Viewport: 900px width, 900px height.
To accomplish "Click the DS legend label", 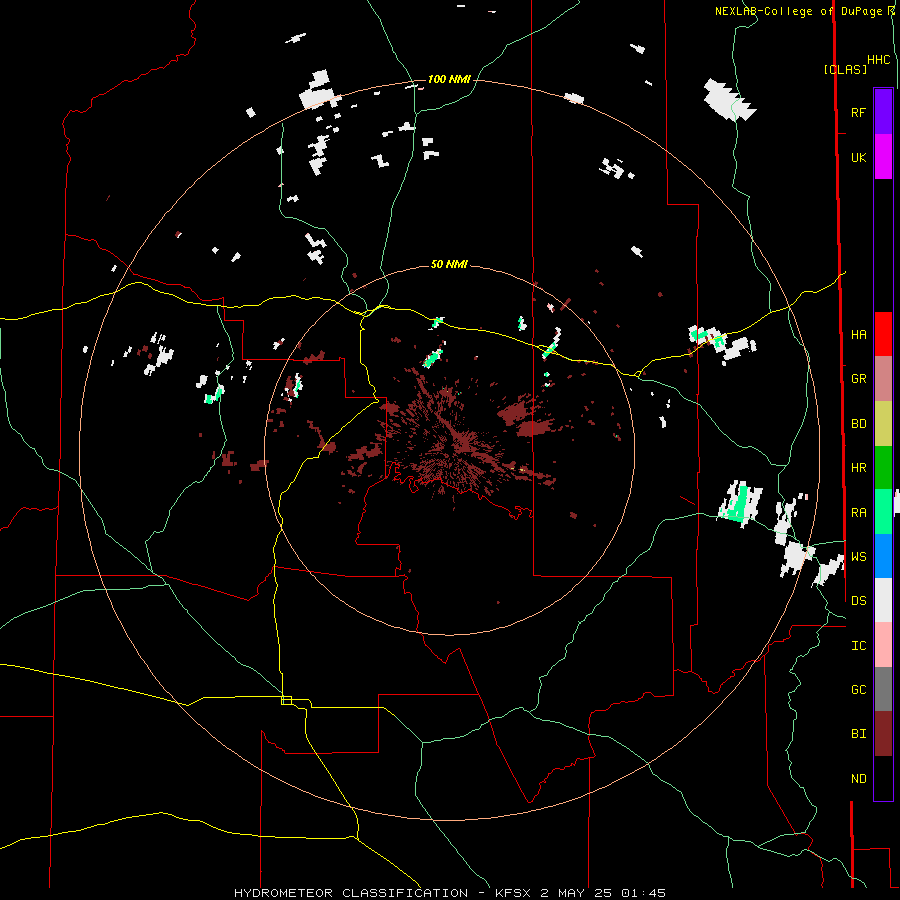I will pyautogui.click(x=858, y=600).
